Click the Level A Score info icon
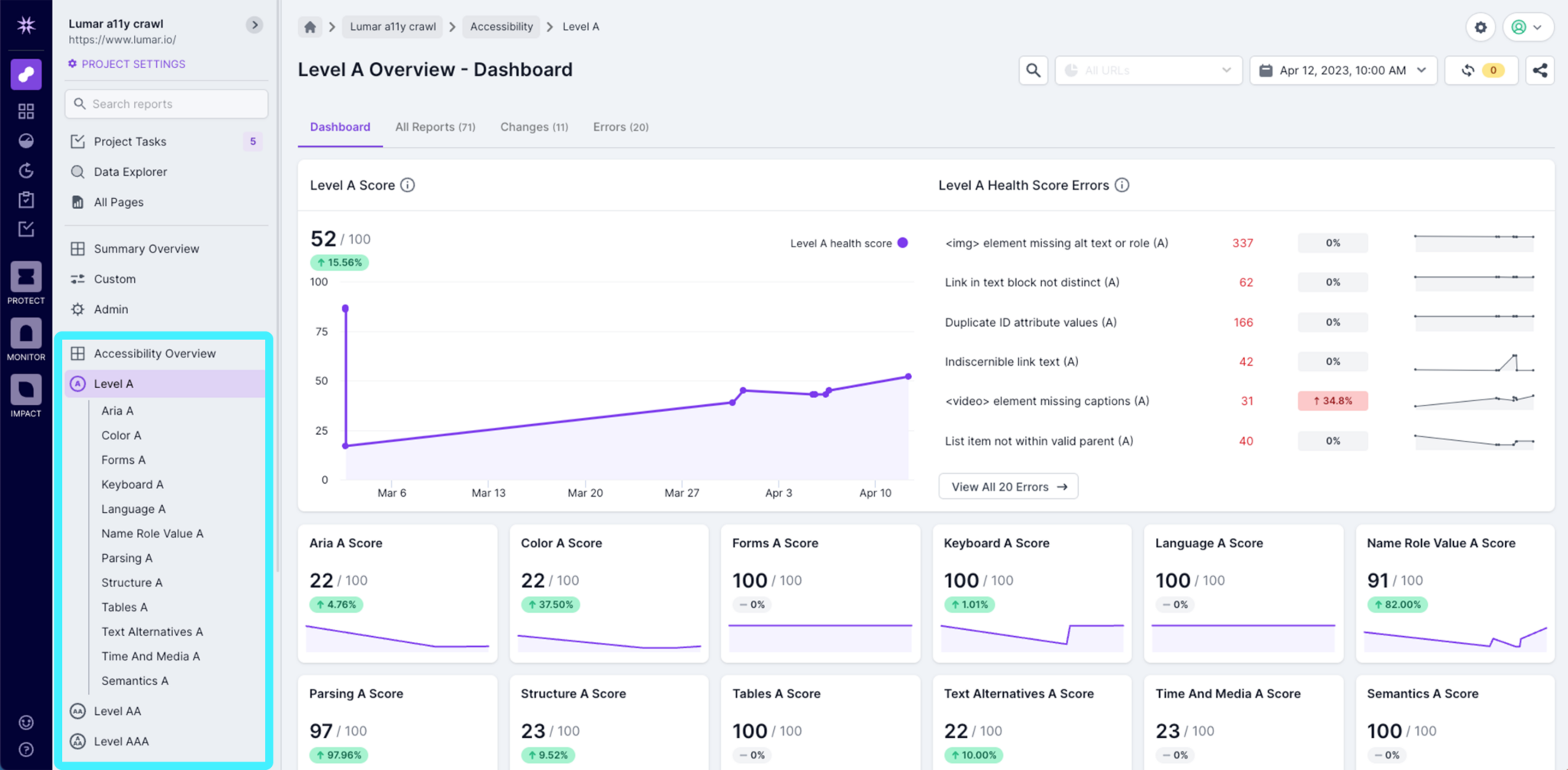The width and height of the screenshot is (1568, 770). coord(408,184)
